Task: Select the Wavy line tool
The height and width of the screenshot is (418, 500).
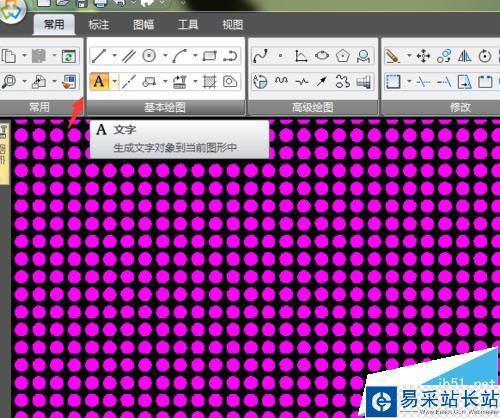Action: pyautogui.click(x=281, y=81)
